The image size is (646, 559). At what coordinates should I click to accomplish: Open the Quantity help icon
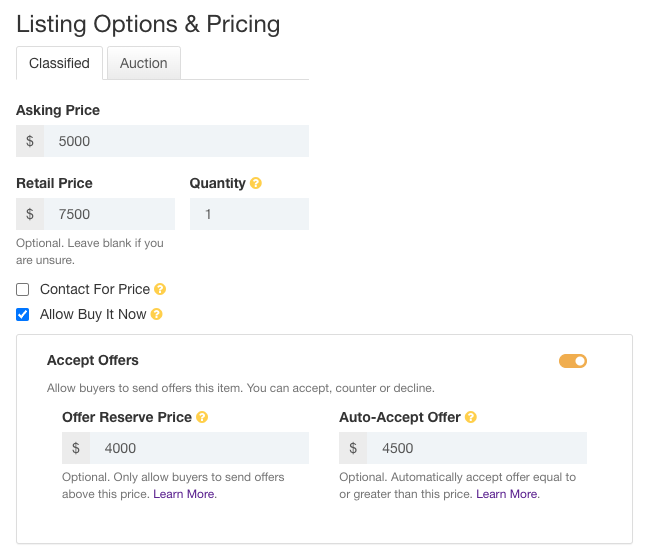[x=255, y=183]
